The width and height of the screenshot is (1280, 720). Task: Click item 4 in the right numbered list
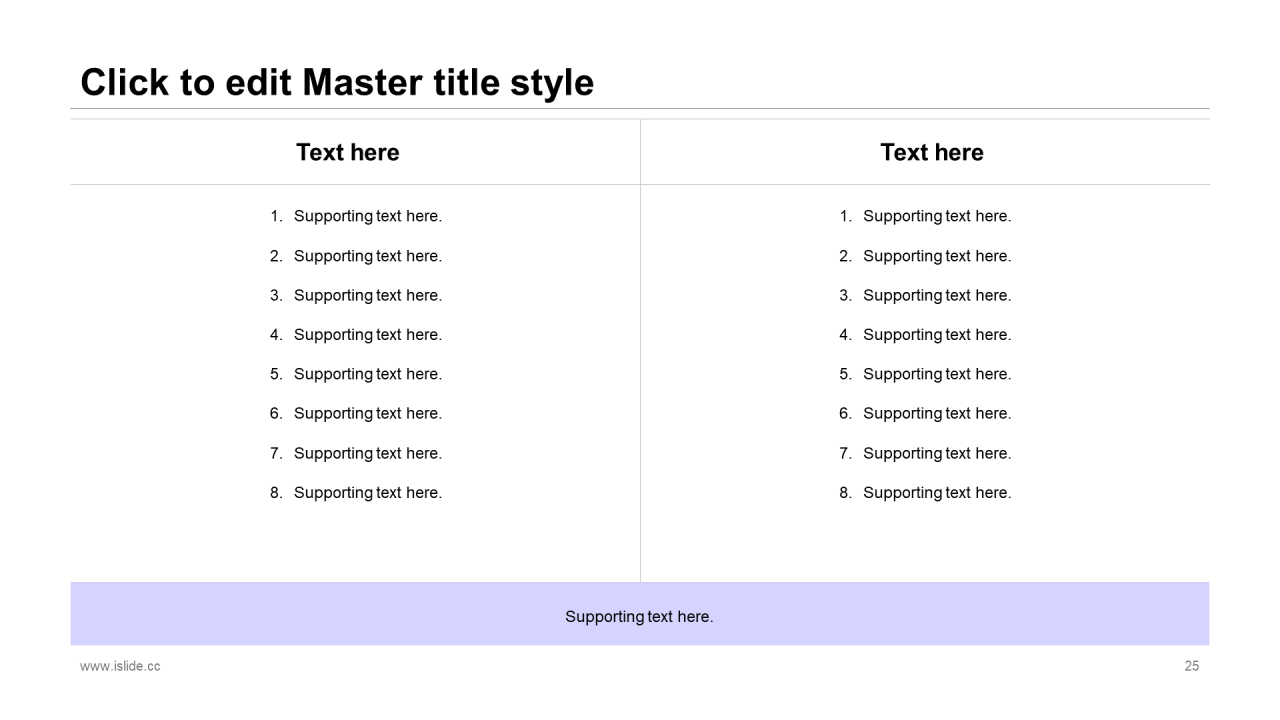point(936,334)
